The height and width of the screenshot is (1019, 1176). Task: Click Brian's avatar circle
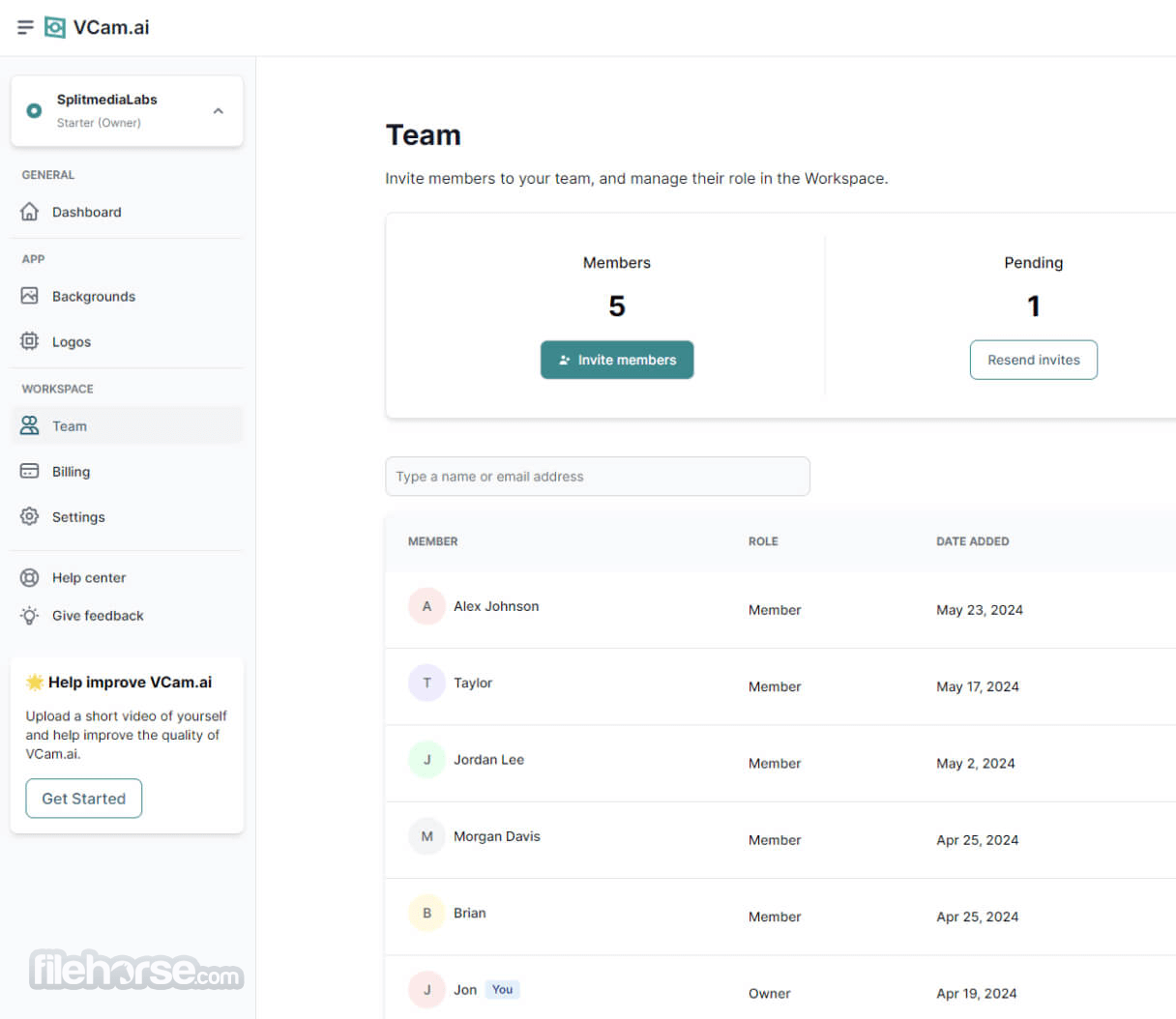pyautogui.click(x=426, y=913)
